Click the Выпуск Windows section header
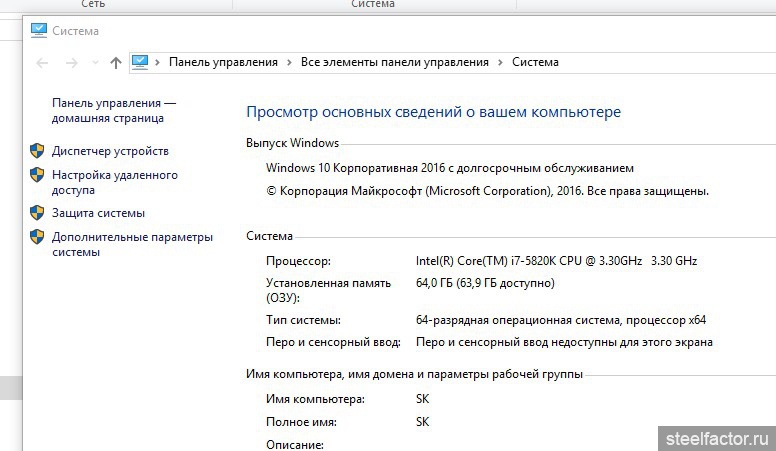The width and height of the screenshot is (776, 451). [292, 143]
